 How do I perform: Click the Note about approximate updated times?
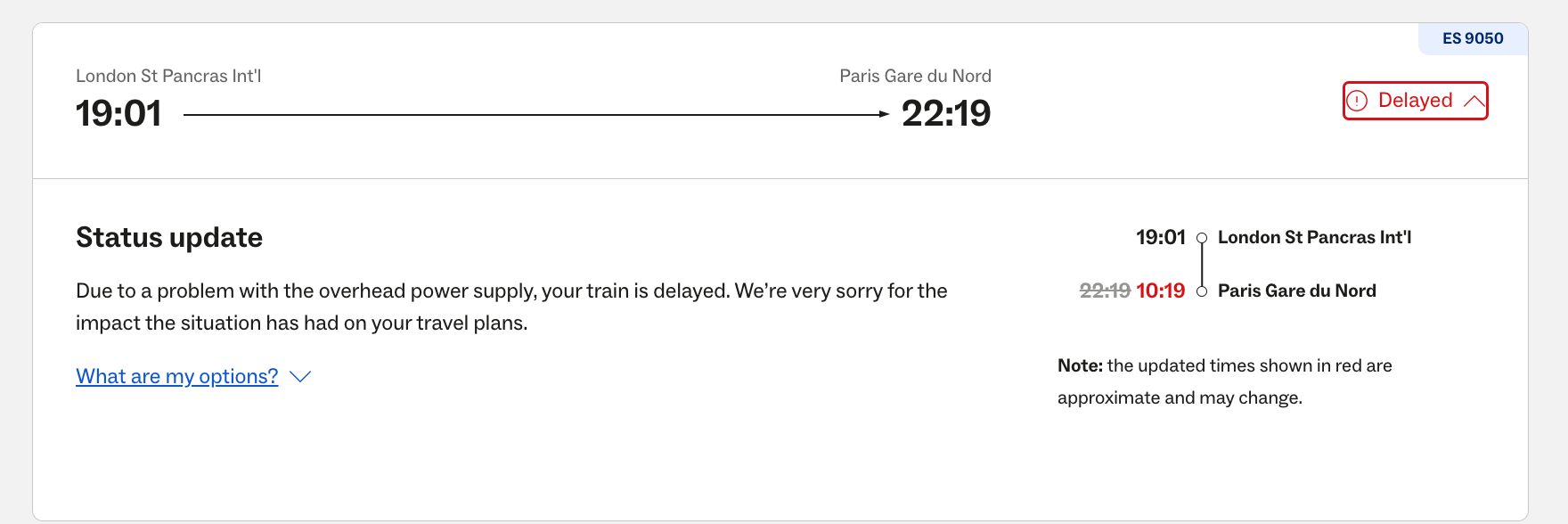pos(1224,381)
